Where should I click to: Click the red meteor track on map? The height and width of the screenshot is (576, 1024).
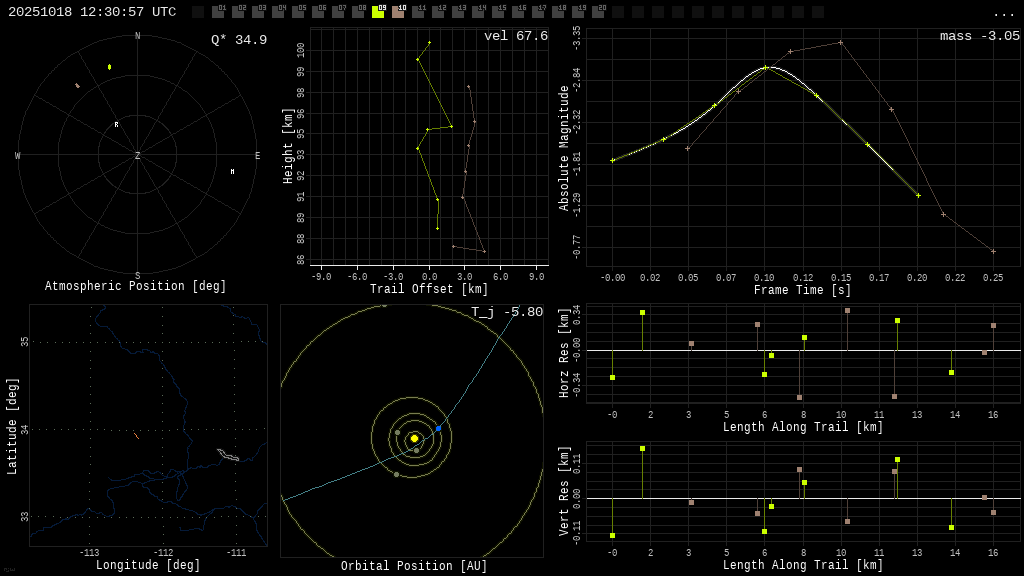pos(136,436)
